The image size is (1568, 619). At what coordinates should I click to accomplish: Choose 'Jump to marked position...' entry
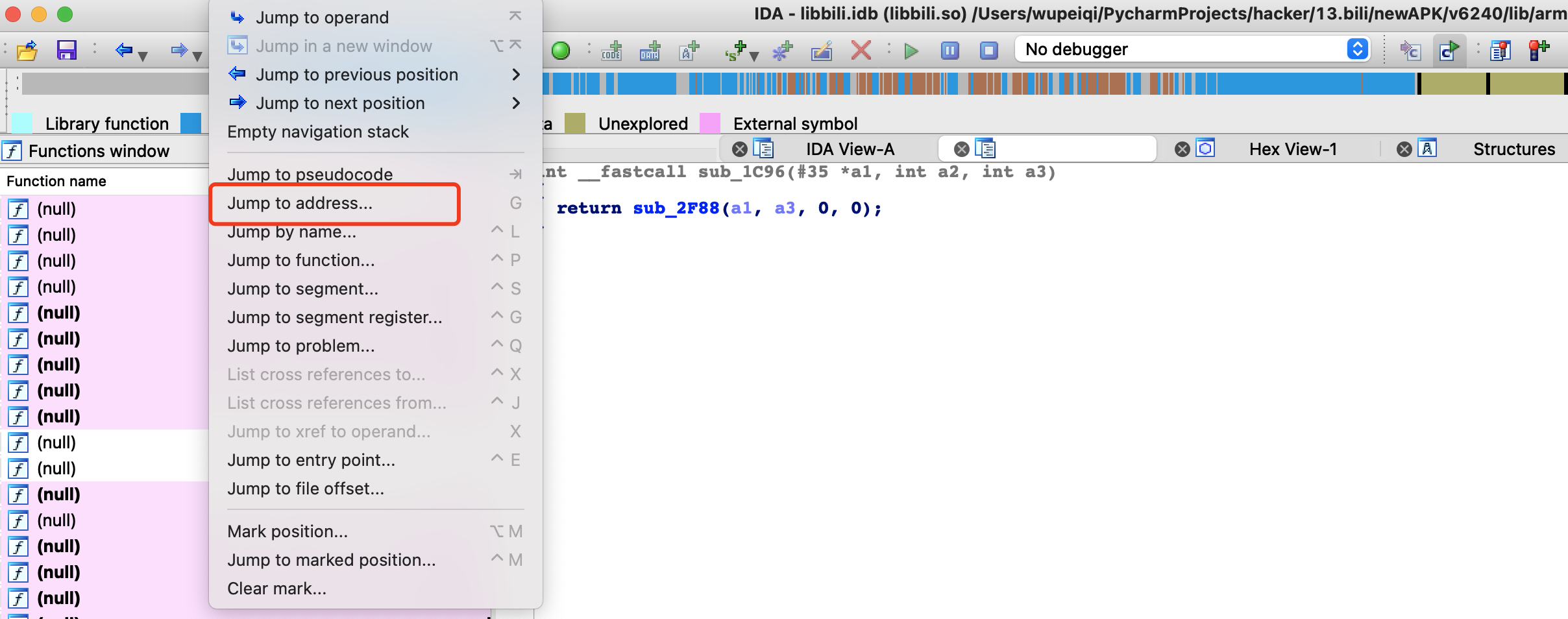(375, 560)
